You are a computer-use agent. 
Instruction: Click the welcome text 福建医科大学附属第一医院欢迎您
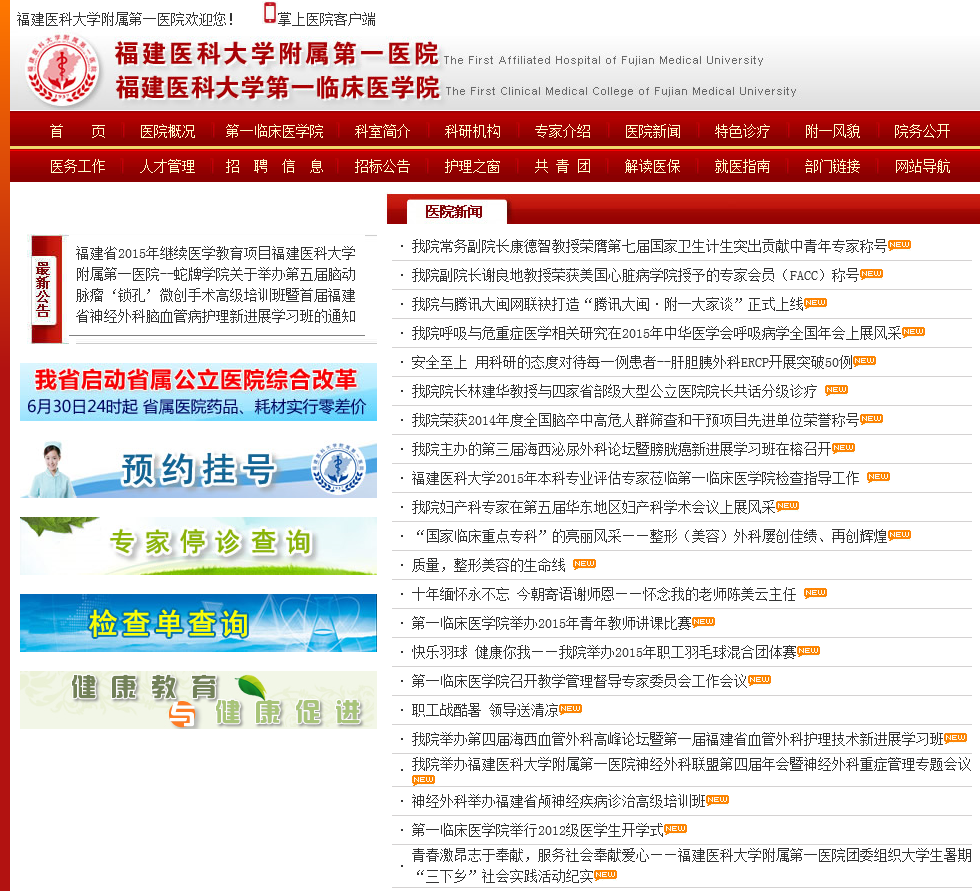tap(125, 19)
